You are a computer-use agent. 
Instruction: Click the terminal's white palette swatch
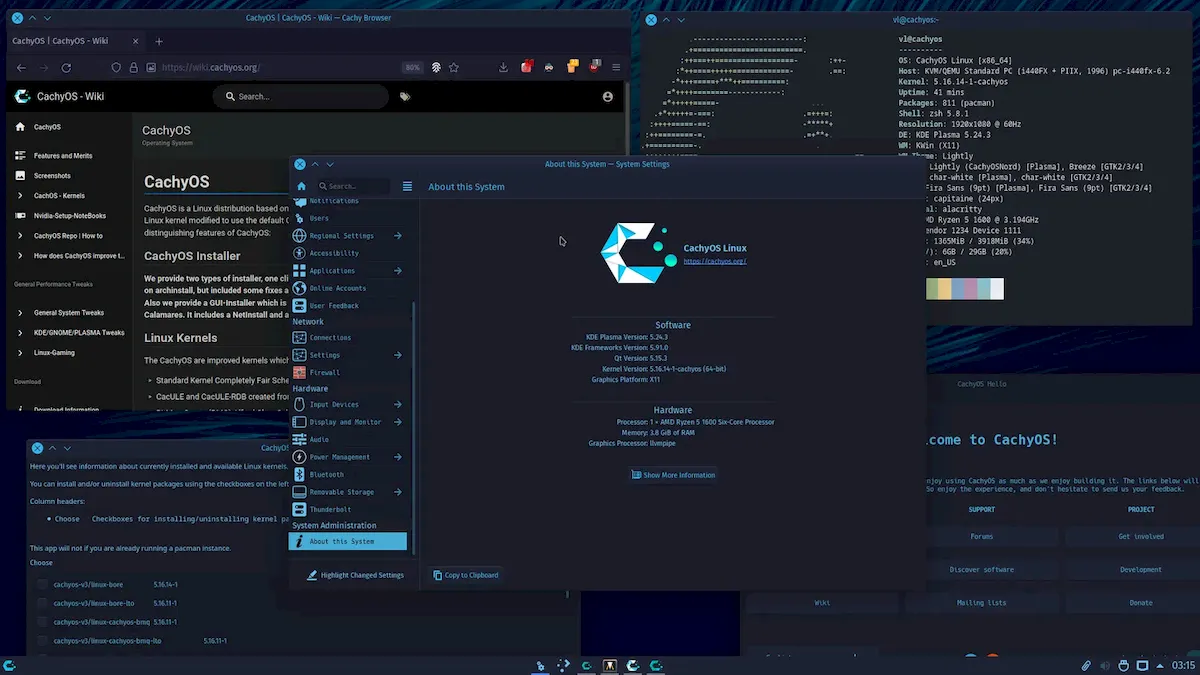(997, 289)
